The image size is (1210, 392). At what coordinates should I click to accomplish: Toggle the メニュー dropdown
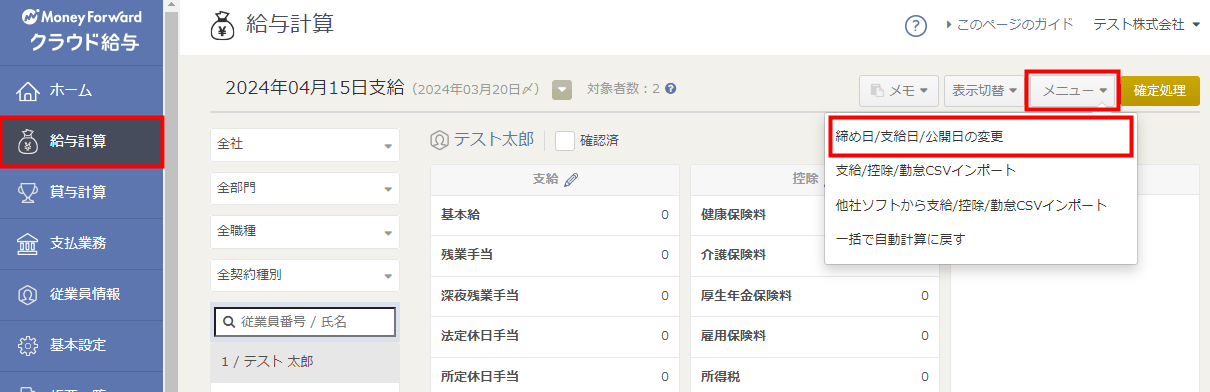1074,91
